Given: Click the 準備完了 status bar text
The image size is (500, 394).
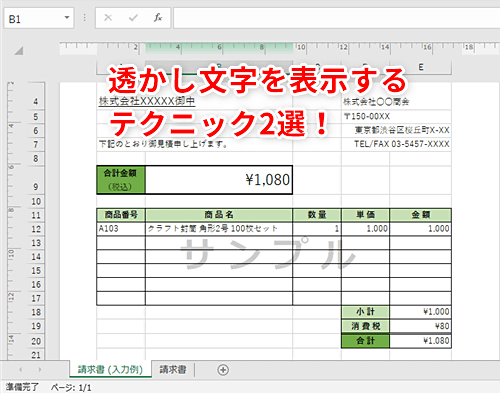Looking at the screenshot, I should (x=22, y=387).
